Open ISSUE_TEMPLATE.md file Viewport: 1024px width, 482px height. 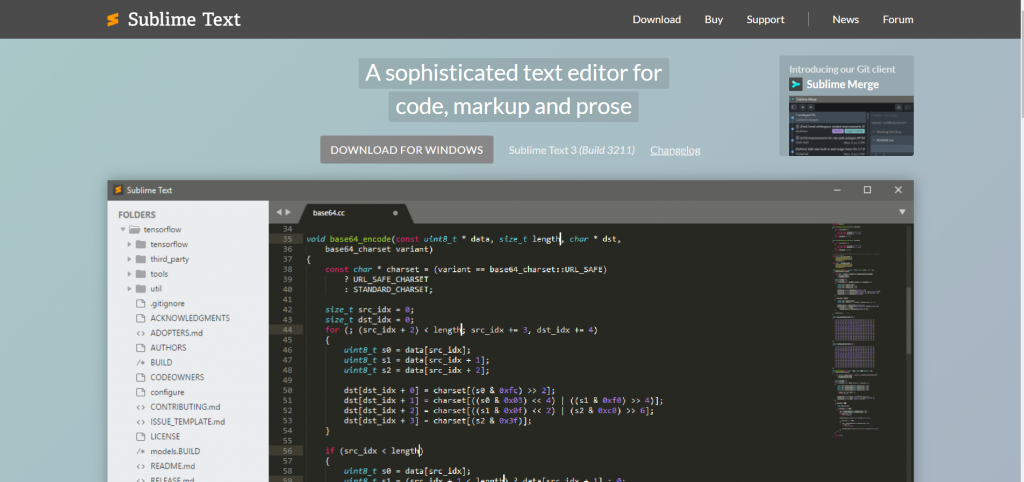click(187, 422)
